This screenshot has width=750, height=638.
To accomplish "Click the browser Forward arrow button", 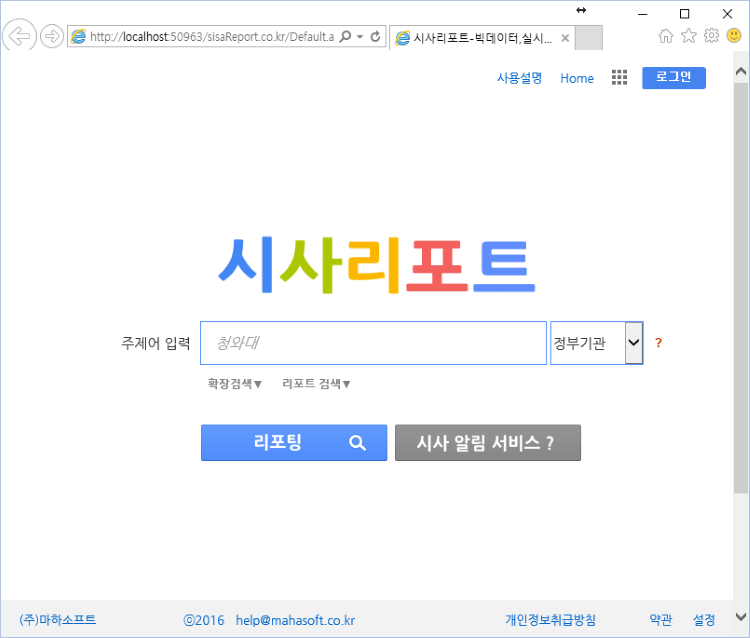I will click(51, 37).
